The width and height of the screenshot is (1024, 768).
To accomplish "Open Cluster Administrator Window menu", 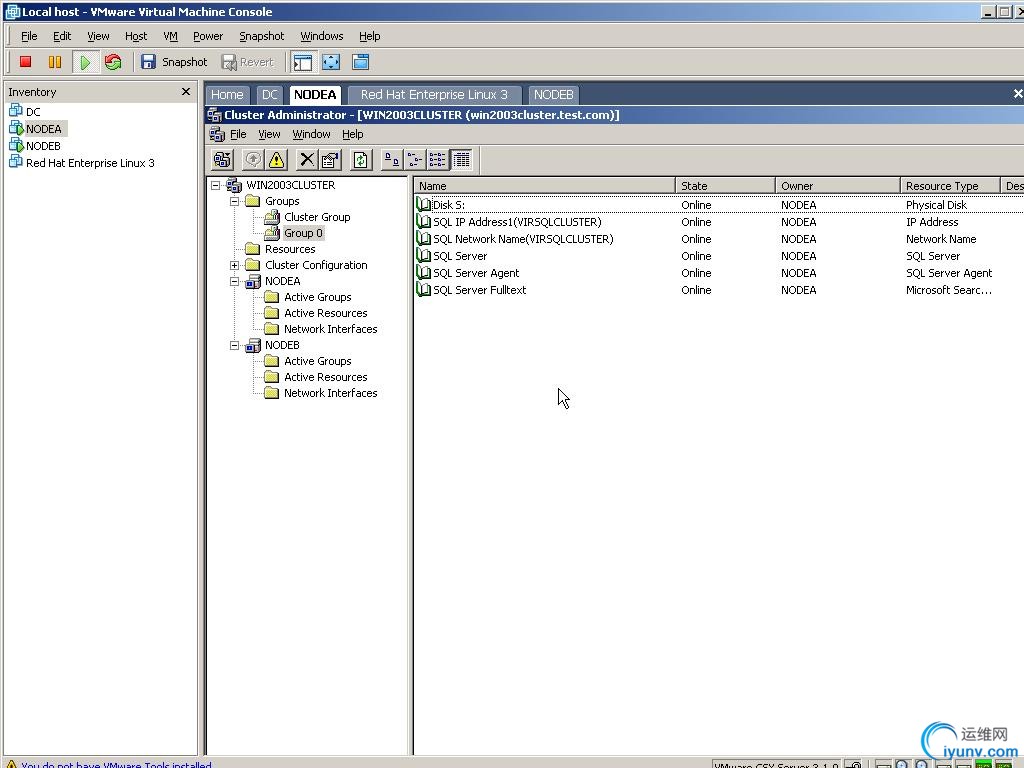I will [x=311, y=134].
